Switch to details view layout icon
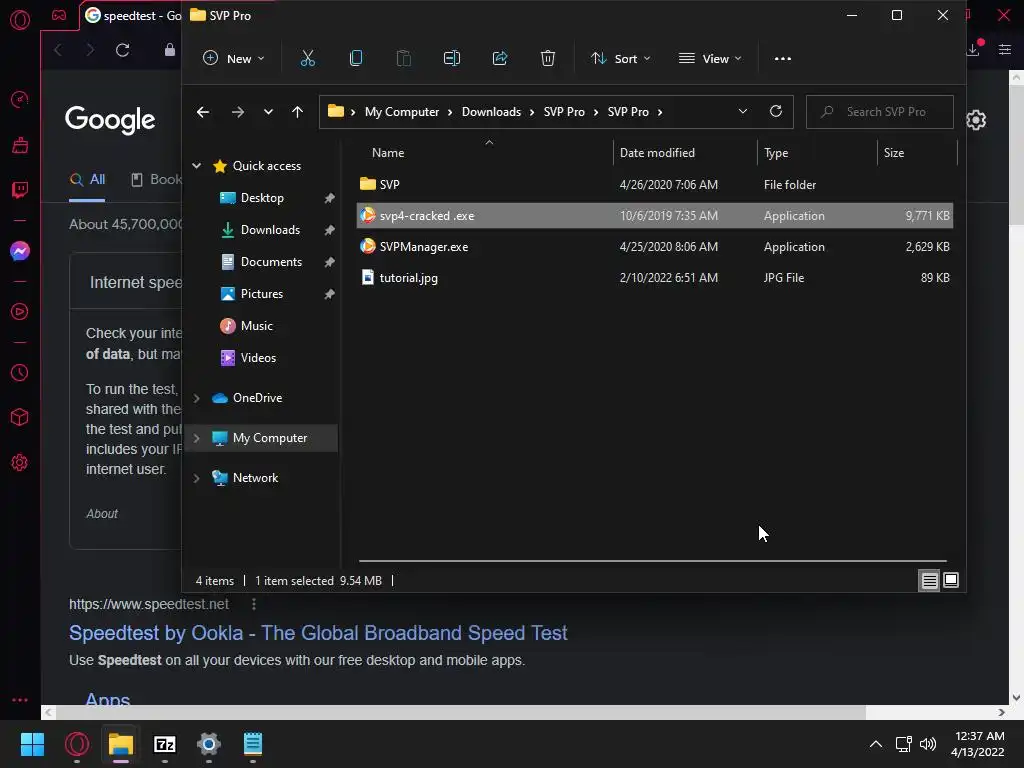This screenshot has height=768, width=1024. pos(929,580)
